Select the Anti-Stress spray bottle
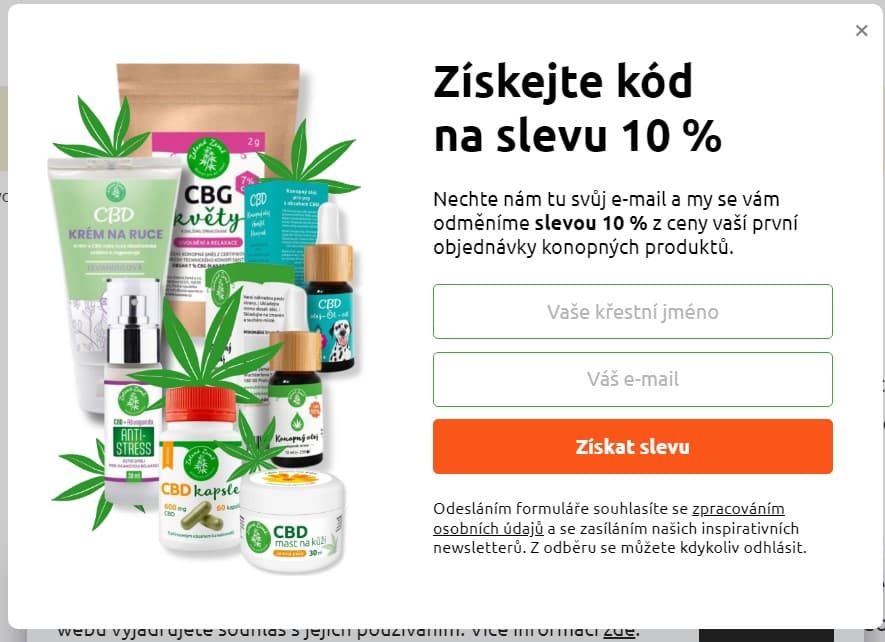This screenshot has width=885, height=642. [133, 395]
